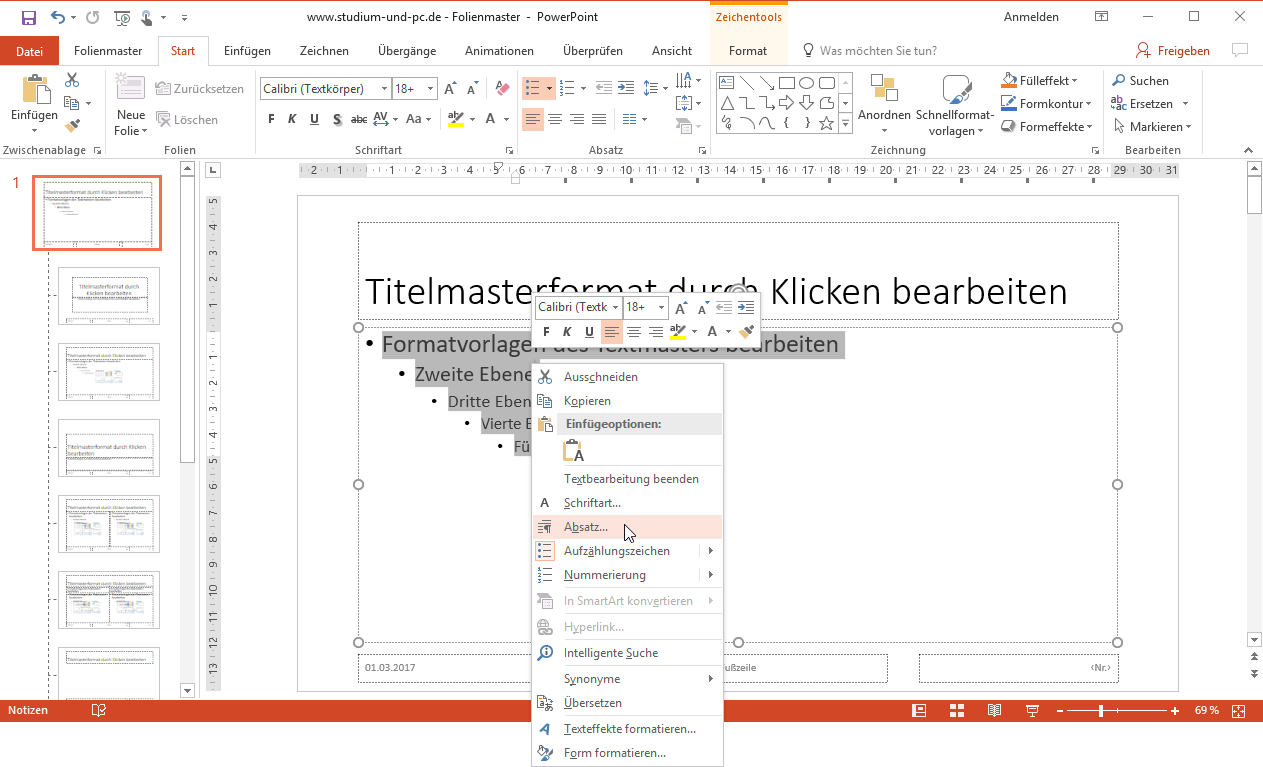Click Anmelden to sign in

pyautogui.click(x=1031, y=17)
